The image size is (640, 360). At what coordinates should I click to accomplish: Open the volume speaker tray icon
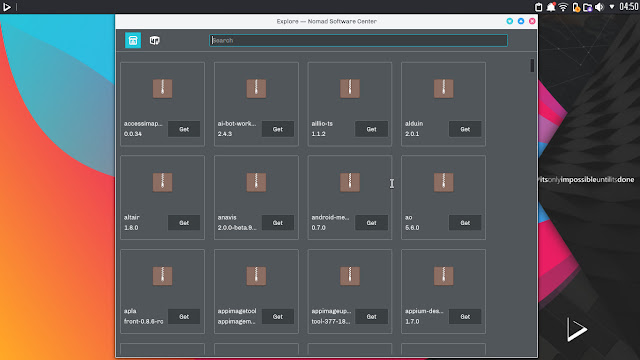coord(599,7)
